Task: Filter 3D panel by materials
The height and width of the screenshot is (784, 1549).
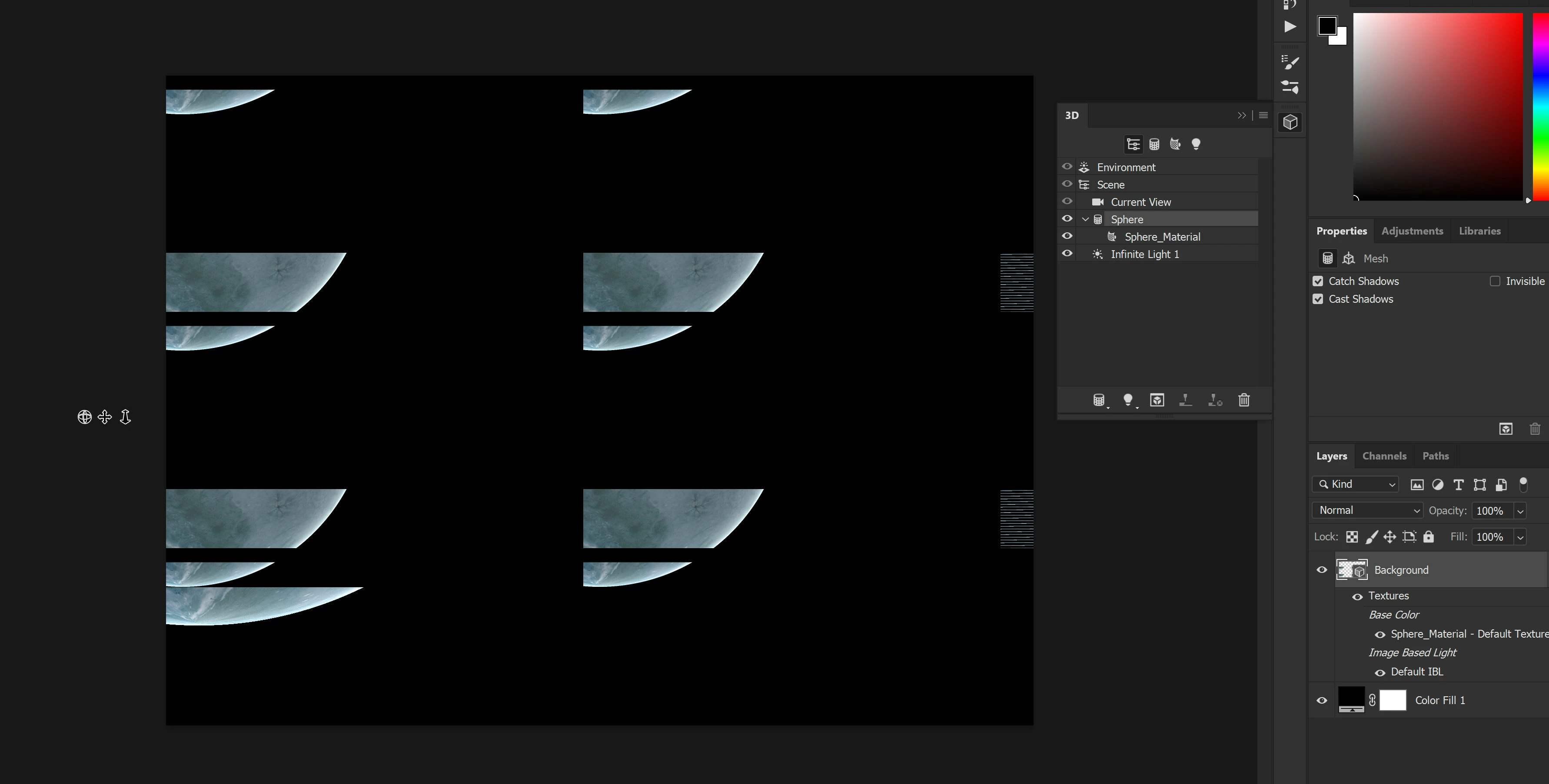Action: 1175,144
